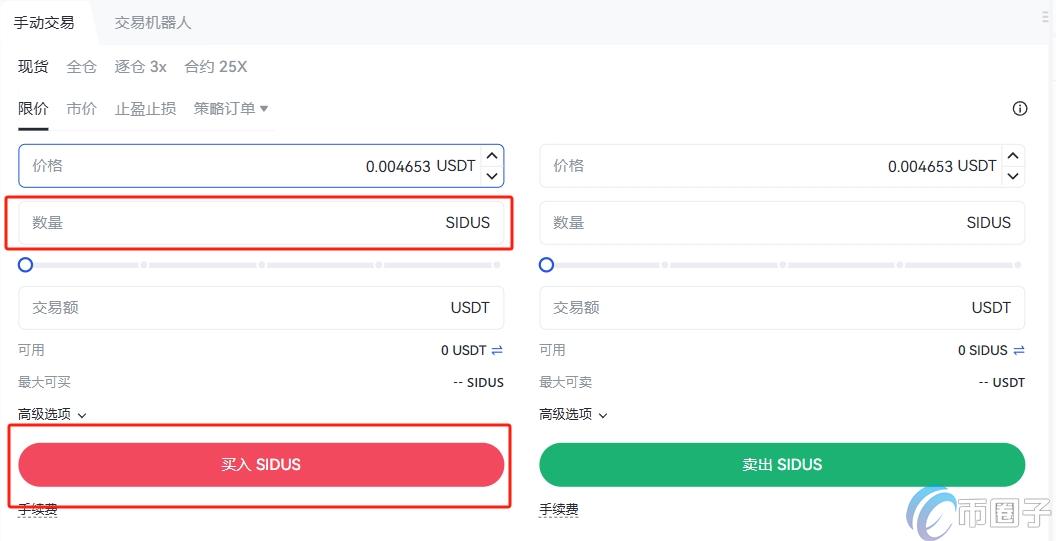Select 逐仓 3x margin mode
Viewport: 1056px width, 541px height.
point(140,67)
